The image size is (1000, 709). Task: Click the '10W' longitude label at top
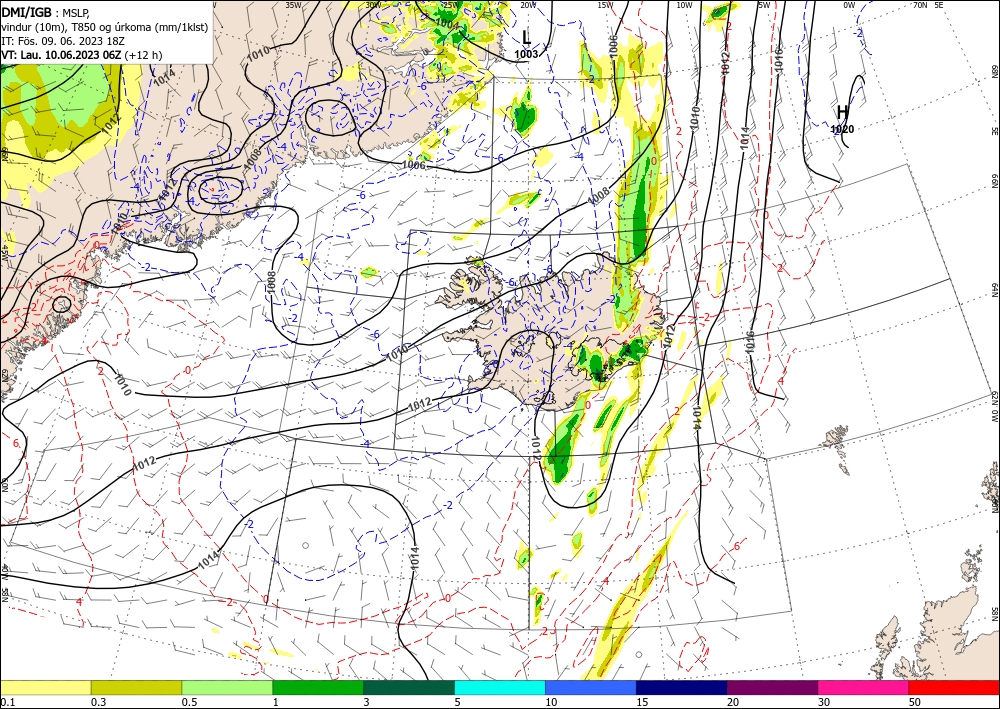pos(684,5)
